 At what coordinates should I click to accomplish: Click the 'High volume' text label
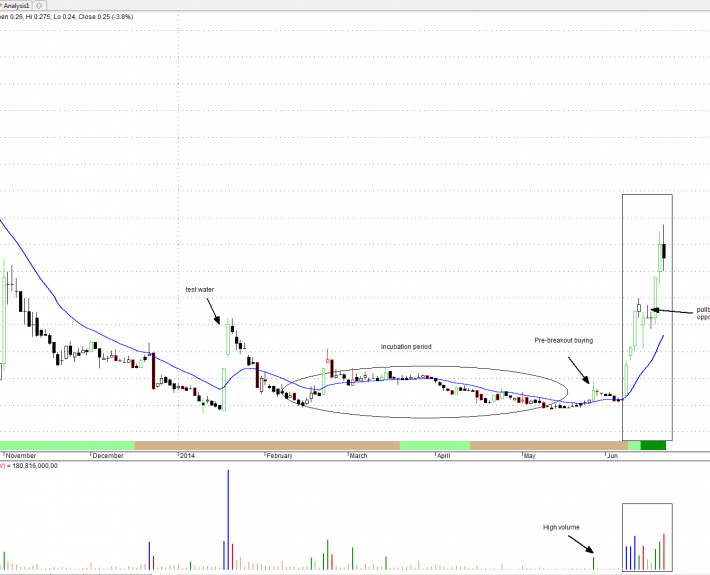click(x=561, y=527)
